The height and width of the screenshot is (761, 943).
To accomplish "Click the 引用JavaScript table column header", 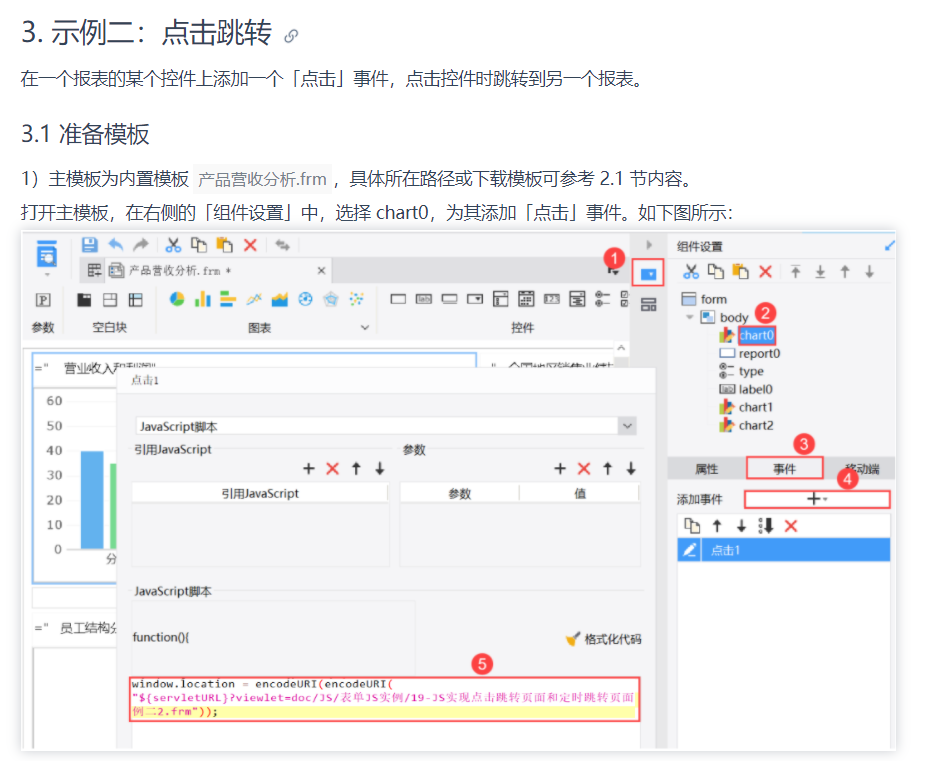I will [x=260, y=493].
